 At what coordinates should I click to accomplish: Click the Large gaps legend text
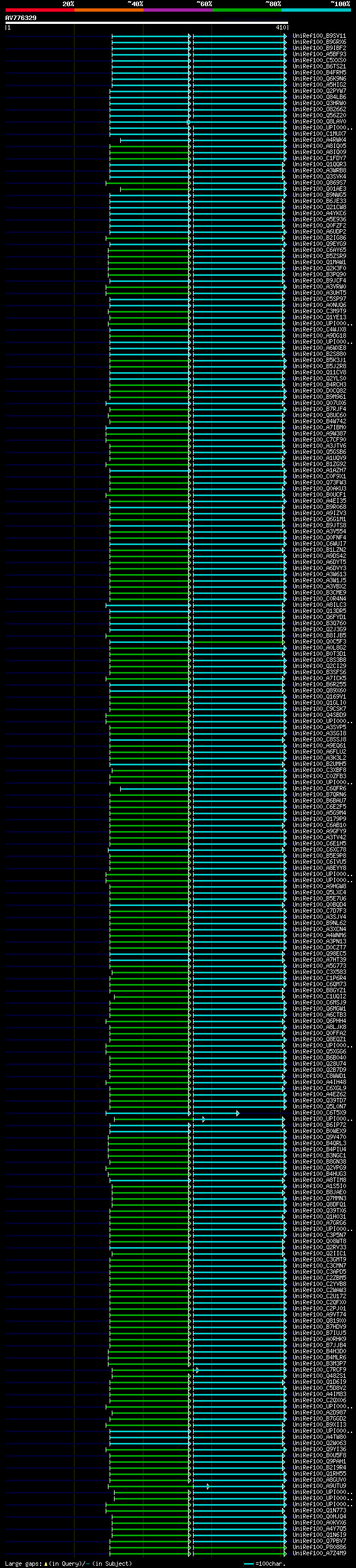(x=68, y=1563)
